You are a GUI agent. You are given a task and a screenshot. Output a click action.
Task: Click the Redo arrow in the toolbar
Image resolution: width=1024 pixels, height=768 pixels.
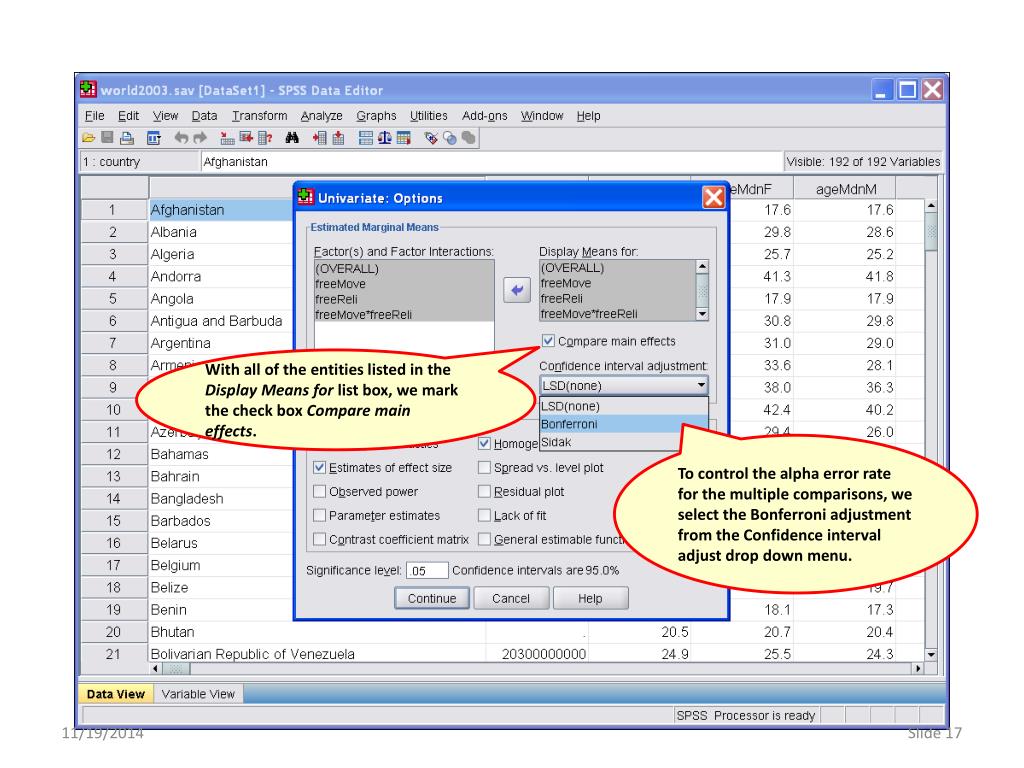point(200,138)
